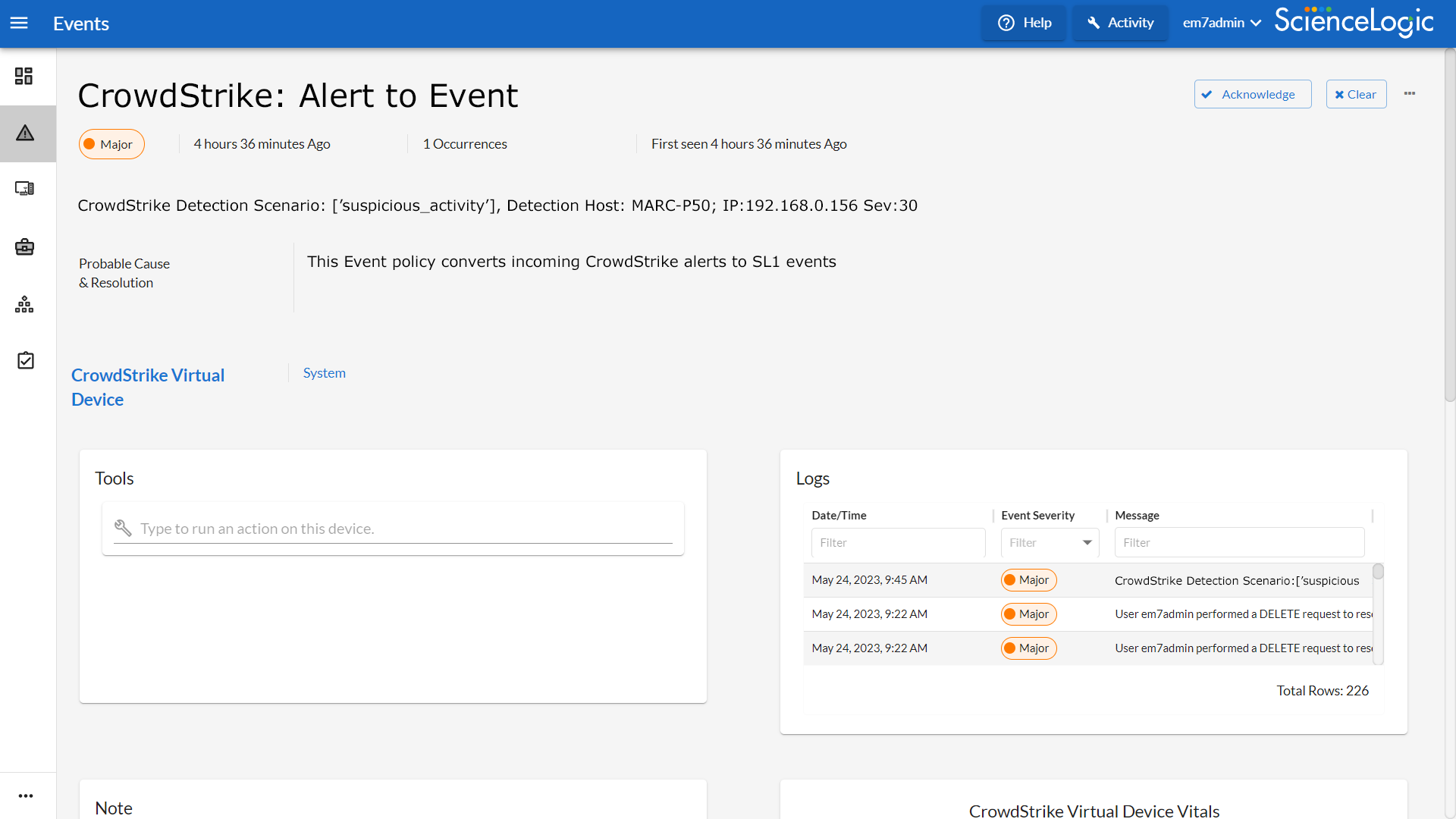Click the CrowdStrike Virtual Device link
This screenshot has height=819, width=1456.
[148, 387]
